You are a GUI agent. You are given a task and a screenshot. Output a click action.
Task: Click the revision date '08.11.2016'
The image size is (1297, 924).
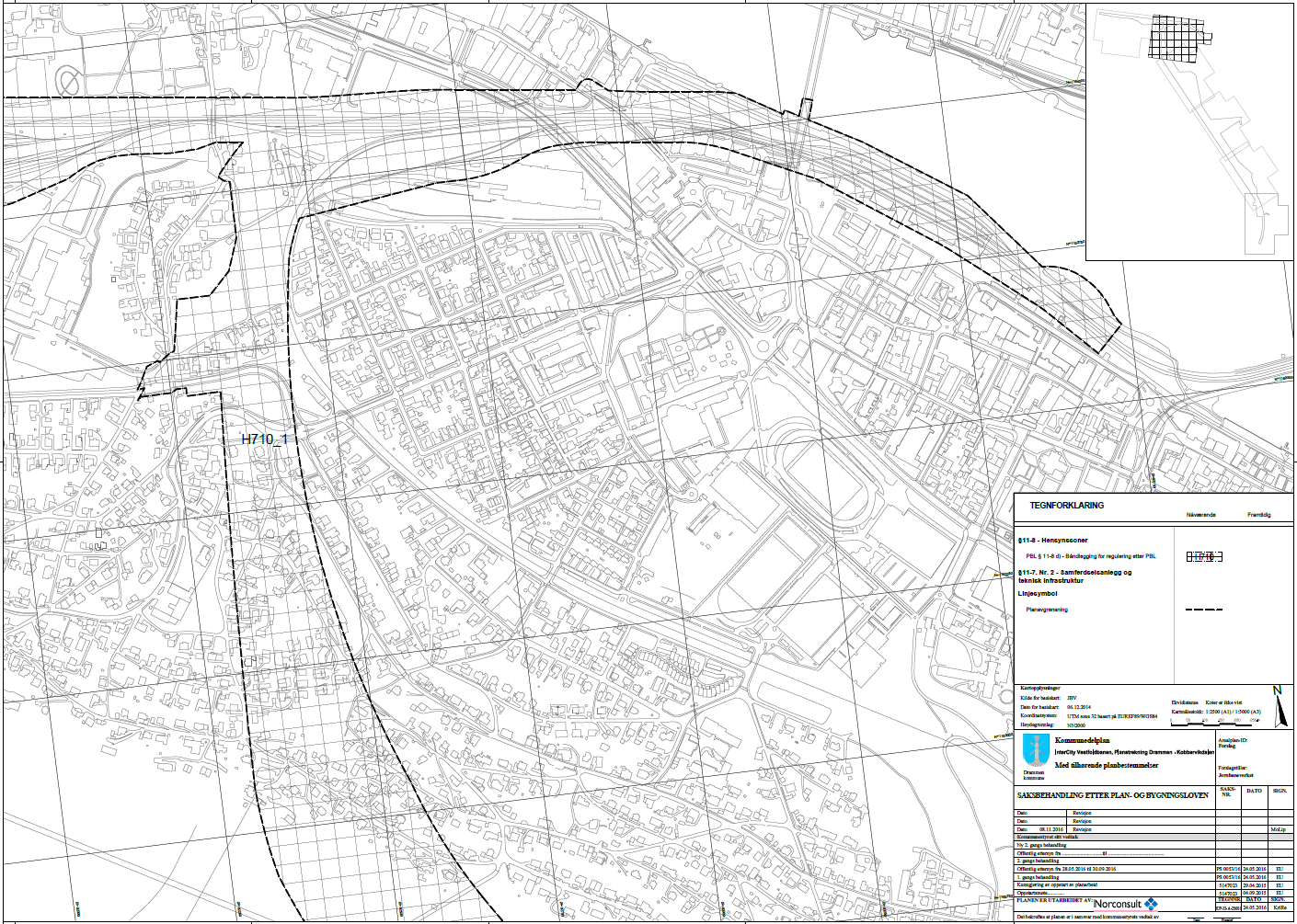(x=1051, y=829)
